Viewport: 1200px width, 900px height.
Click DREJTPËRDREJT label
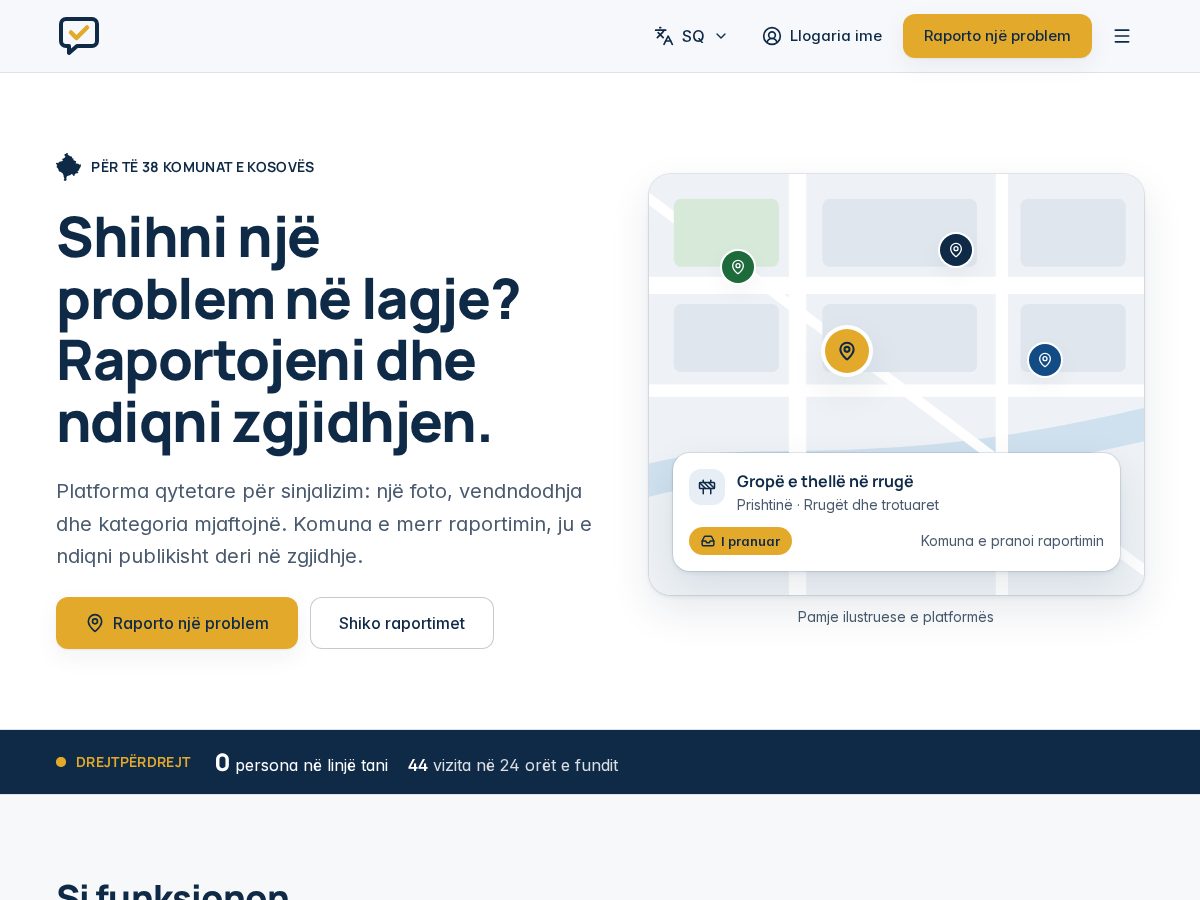point(133,762)
